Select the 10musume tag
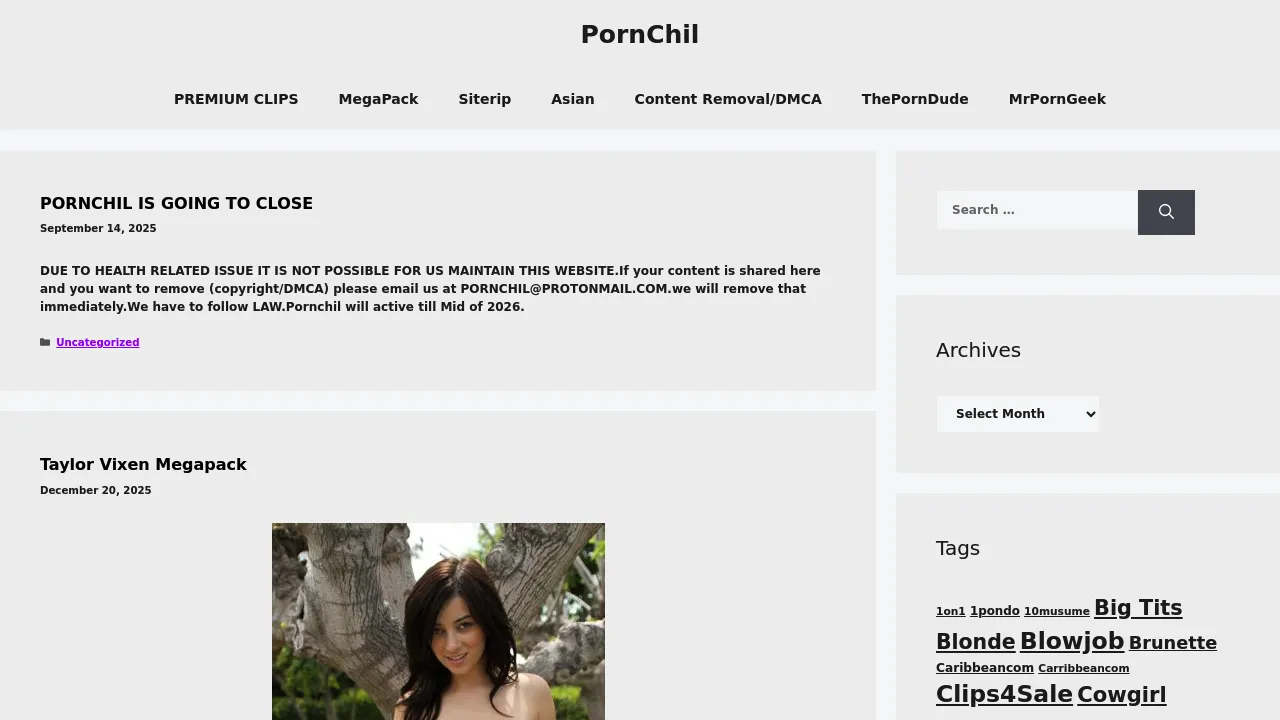The image size is (1280, 720). coord(1057,611)
